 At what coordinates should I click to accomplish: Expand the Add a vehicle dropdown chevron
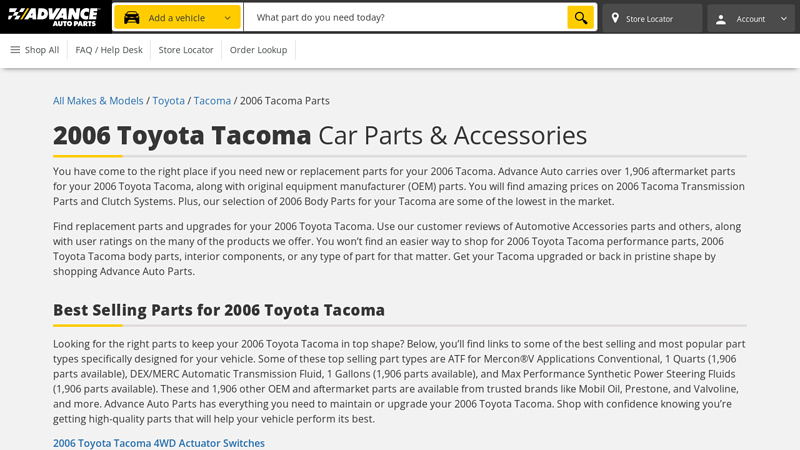coord(228,18)
